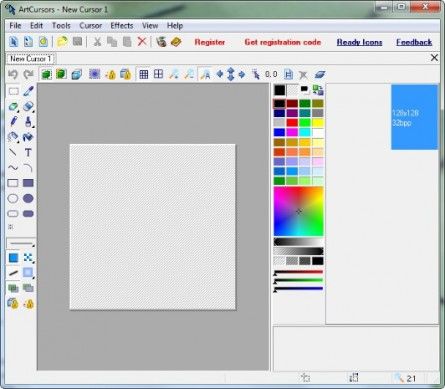Open the Feedback link

click(414, 42)
